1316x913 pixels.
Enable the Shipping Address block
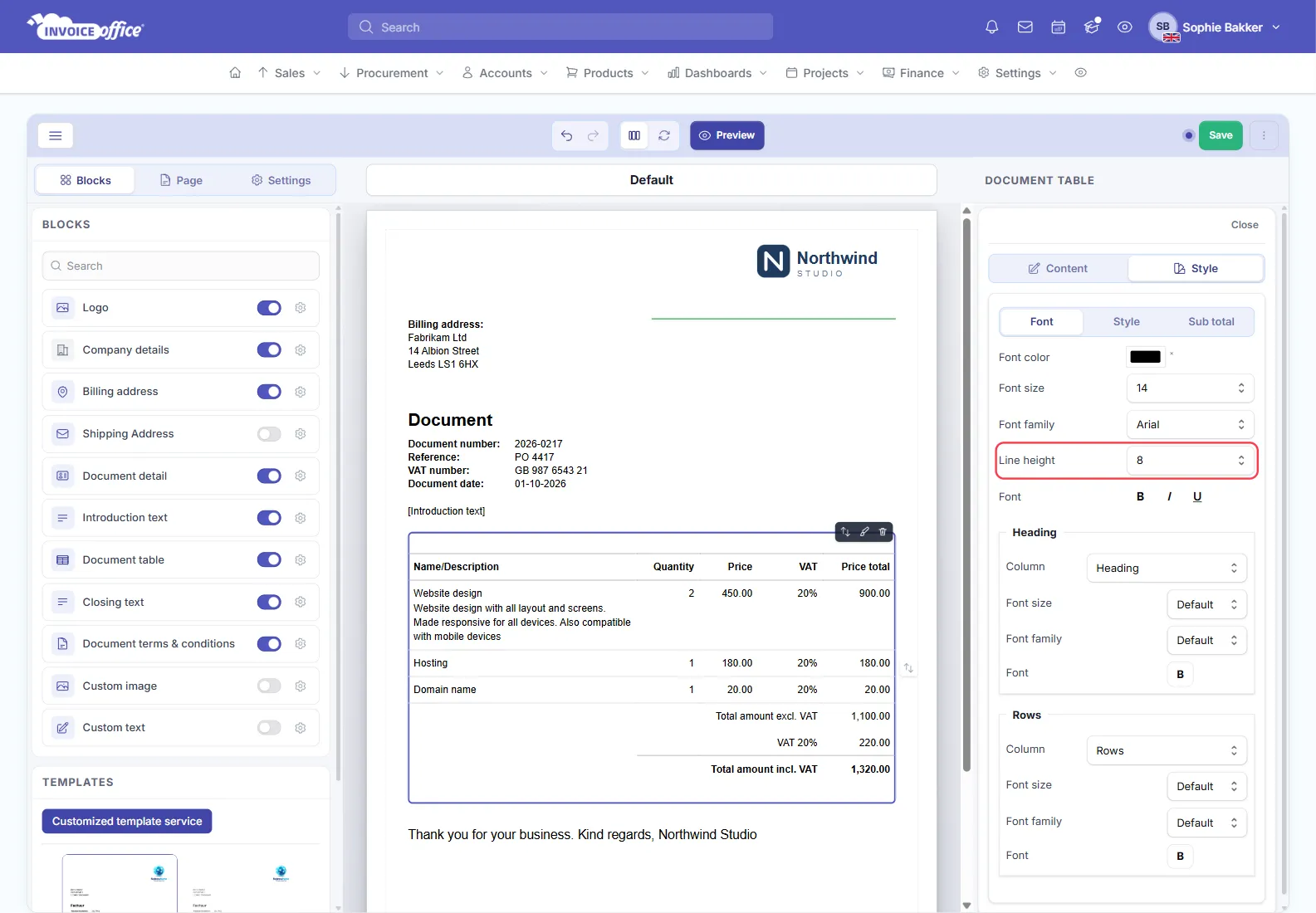click(269, 434)
